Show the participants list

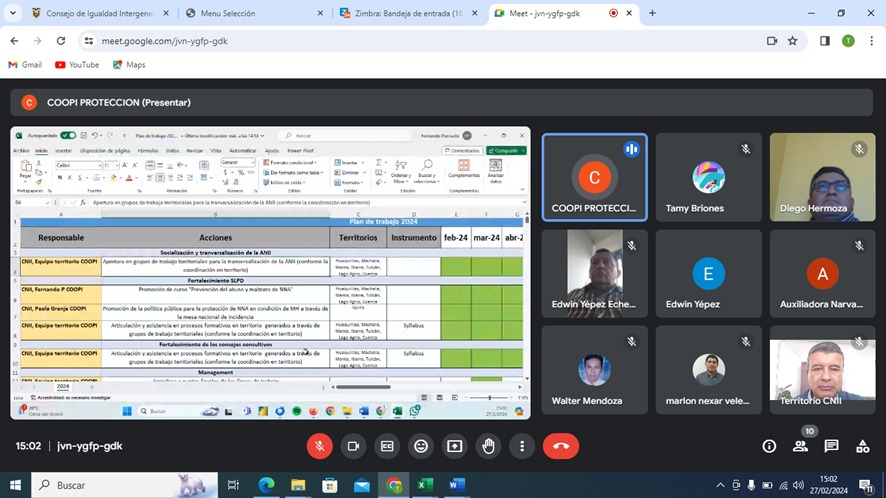tap(800, 446)
